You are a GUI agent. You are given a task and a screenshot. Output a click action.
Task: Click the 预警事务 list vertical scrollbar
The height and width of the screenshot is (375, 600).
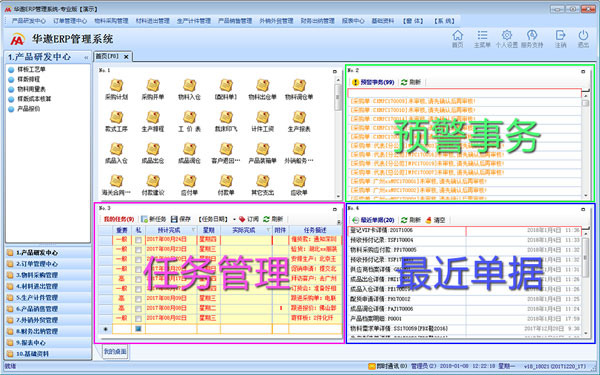[585, 145]
